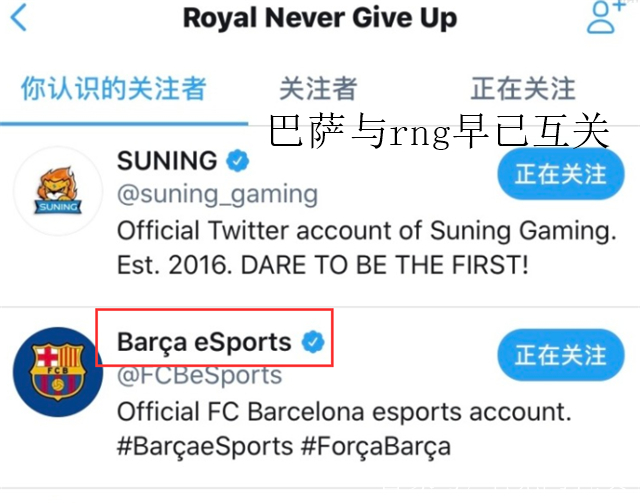Open the Barça eSports account name
640x503 pixels.
[x=204, y=342]
